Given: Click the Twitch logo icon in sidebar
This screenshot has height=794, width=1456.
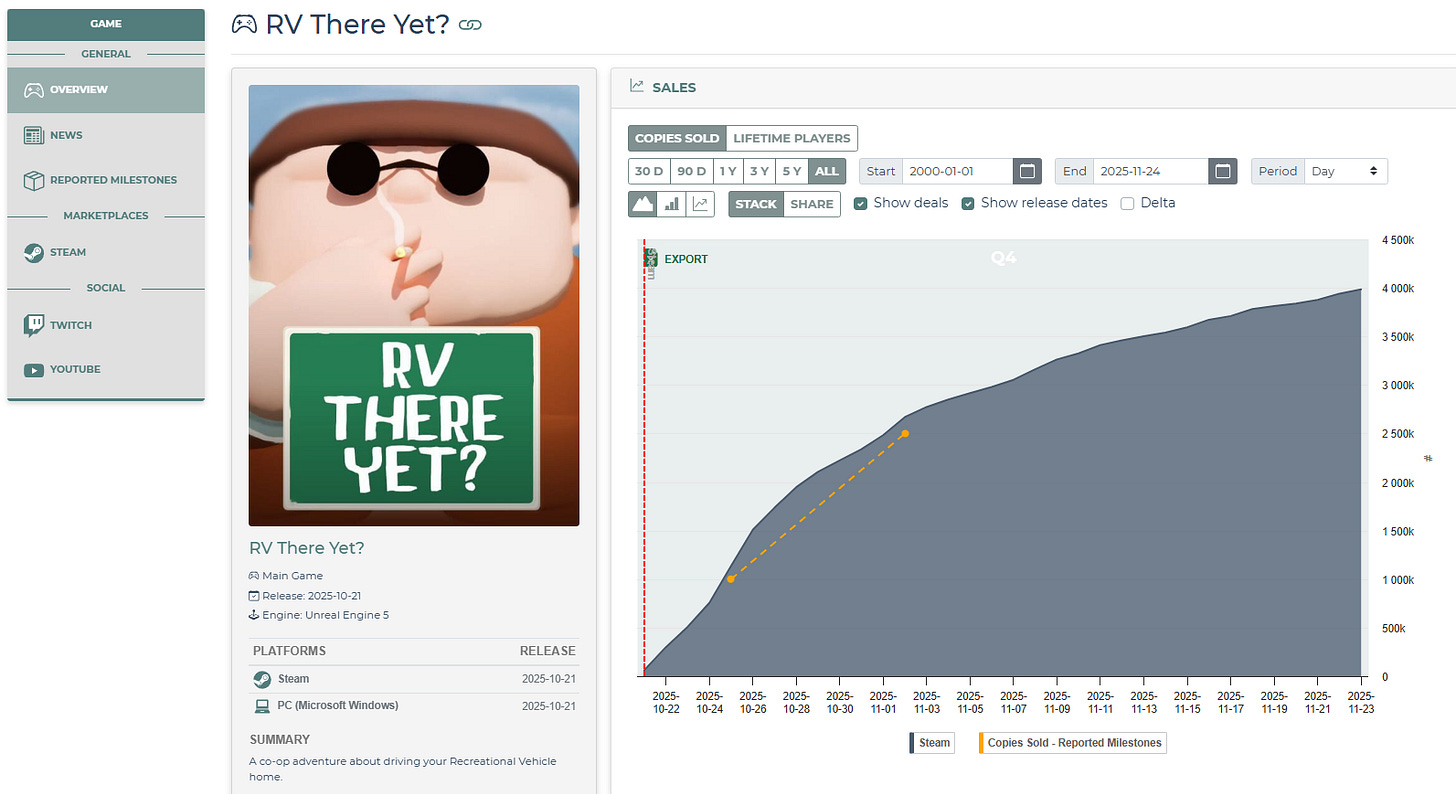Looking at the screenshot, I should (x=34, y=325).
